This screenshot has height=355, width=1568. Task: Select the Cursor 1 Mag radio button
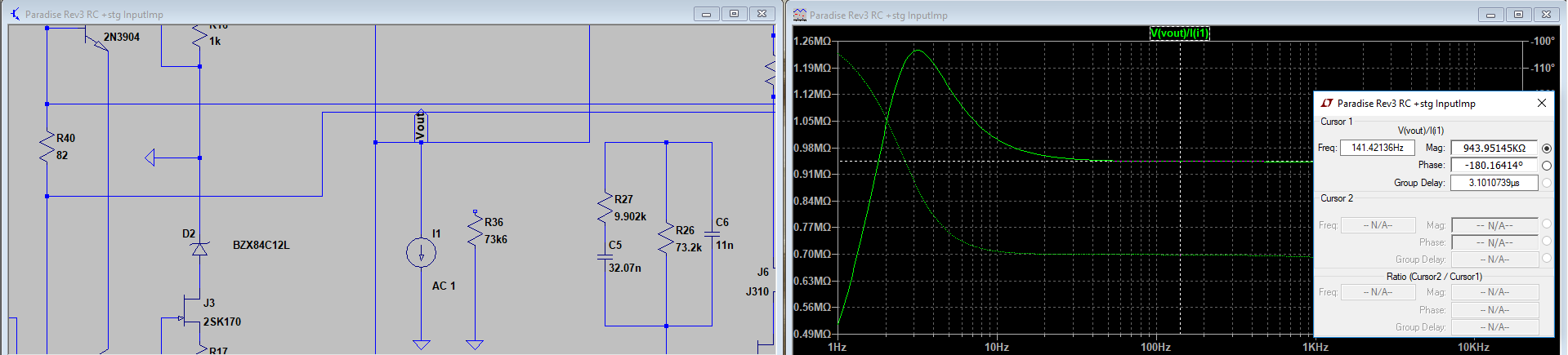pos(1546,149)
